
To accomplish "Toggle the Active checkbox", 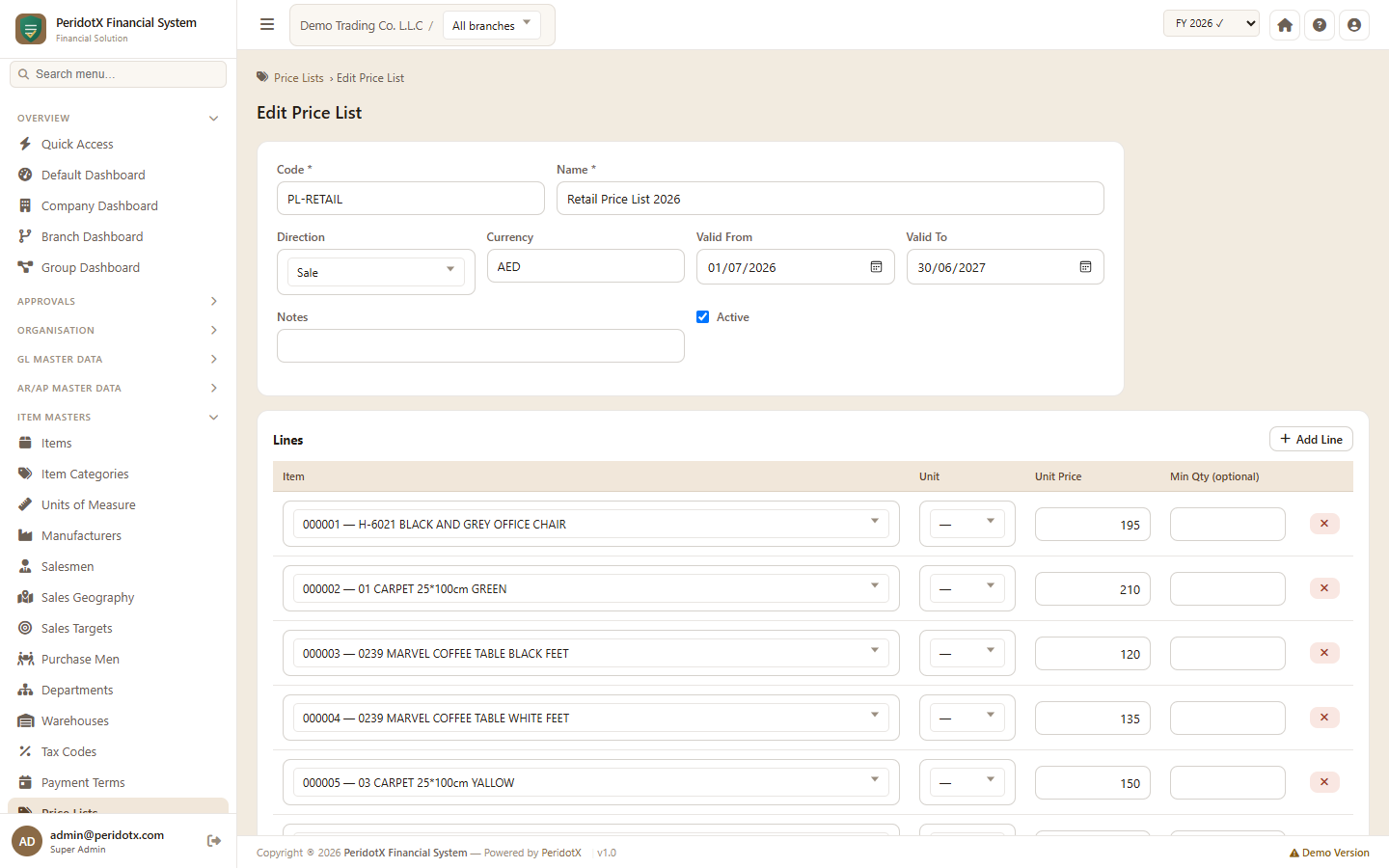I will [703, 317].
